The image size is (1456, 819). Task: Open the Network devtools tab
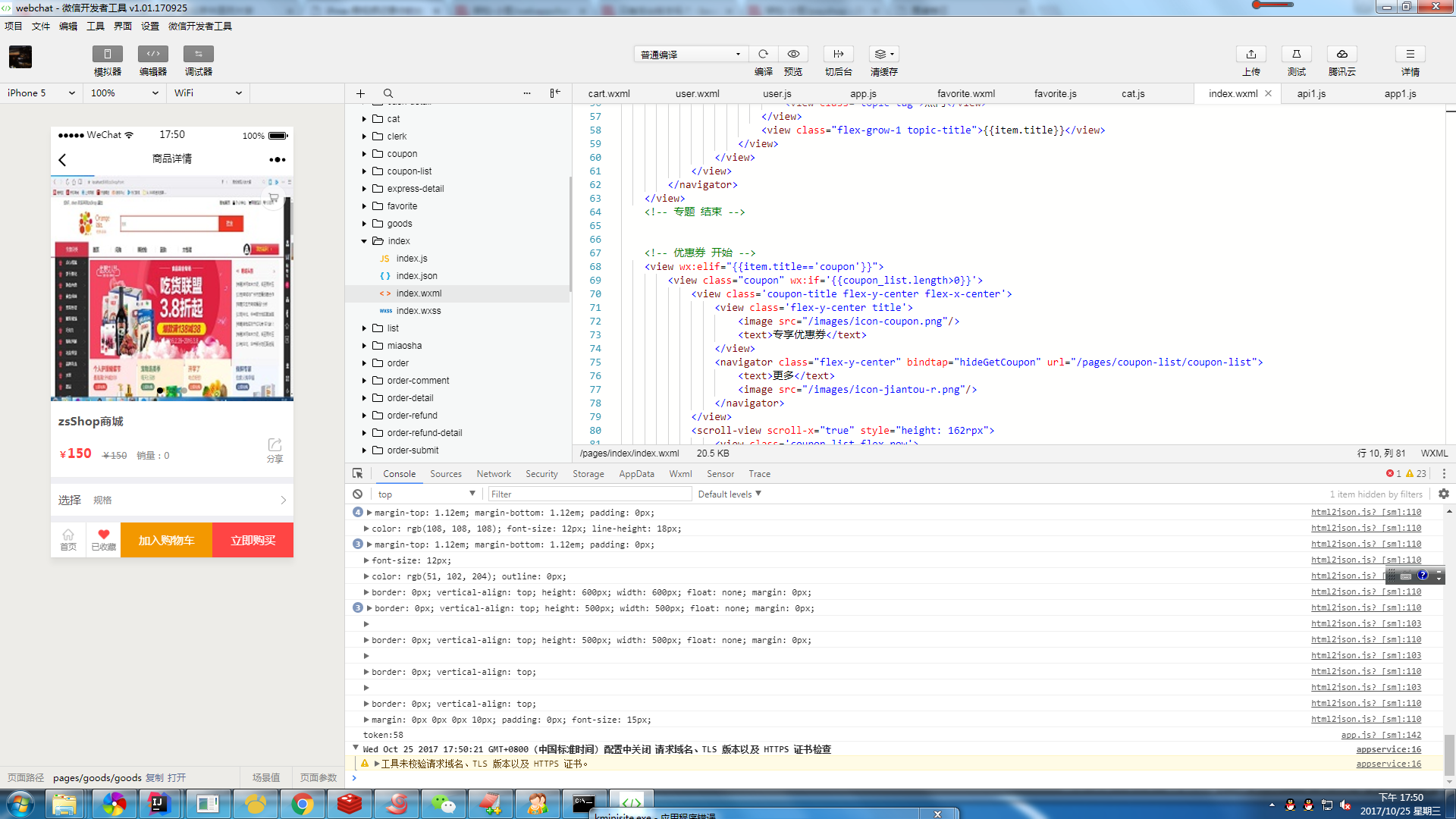494,474
